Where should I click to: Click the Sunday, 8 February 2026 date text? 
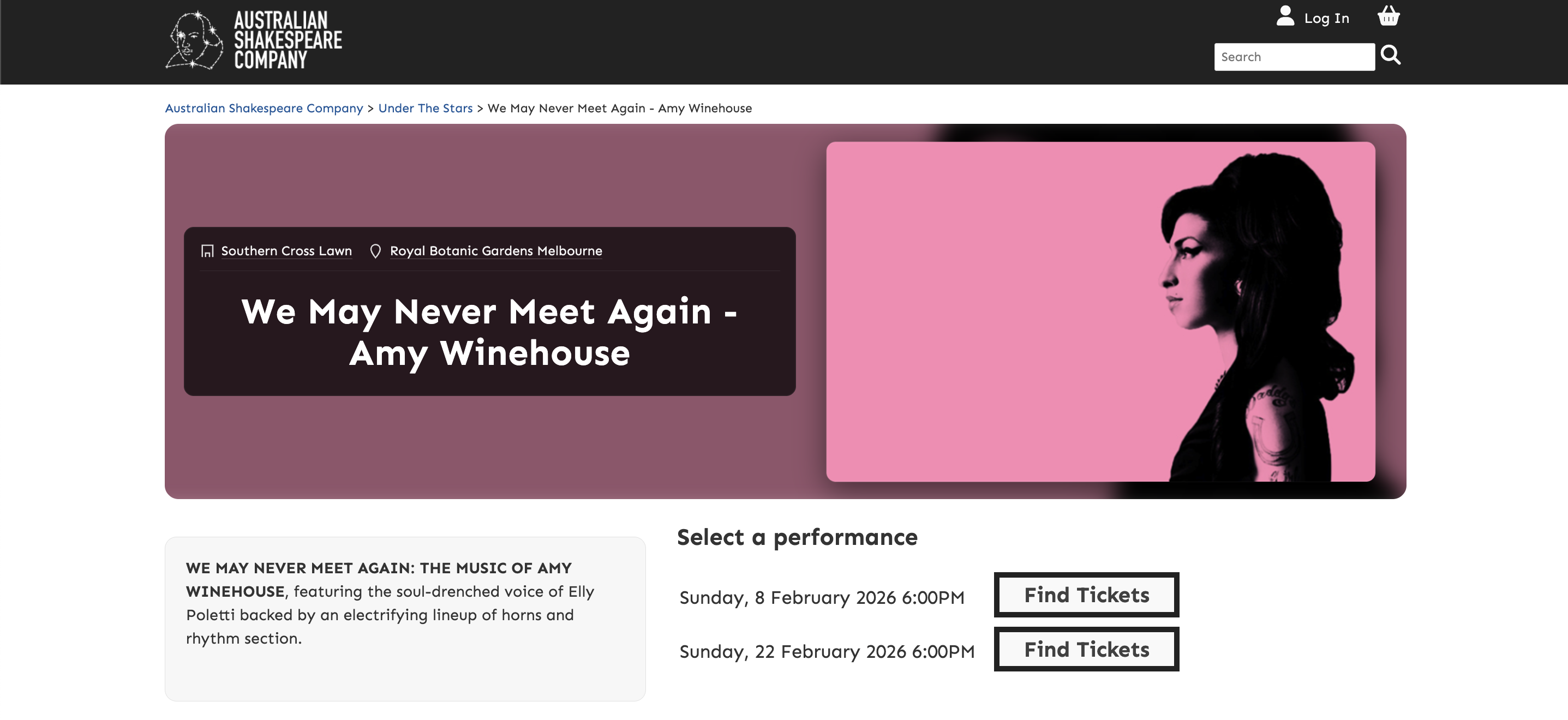[x=822, y=598]
